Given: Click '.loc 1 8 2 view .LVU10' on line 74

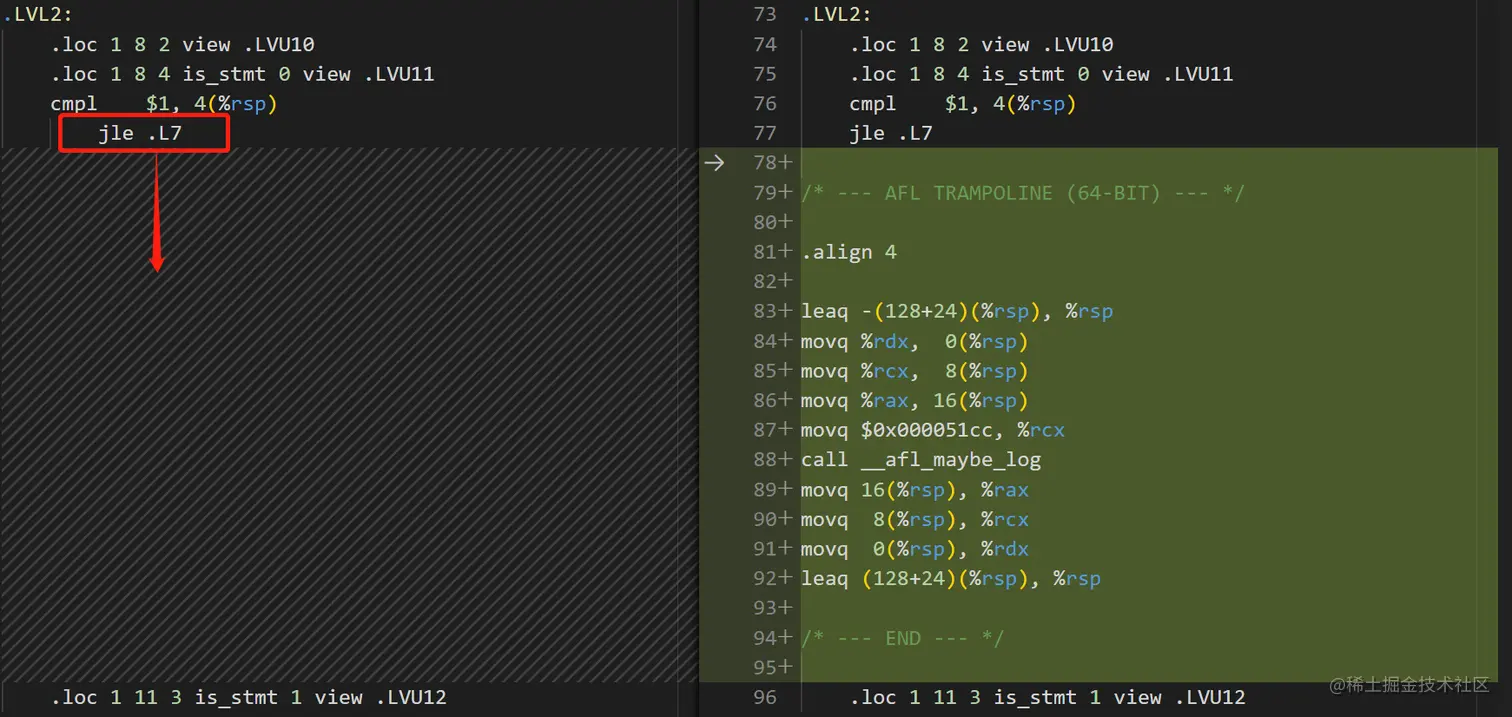Looking at the screenshot, I should pyautogui.click(x=981, y=44).
